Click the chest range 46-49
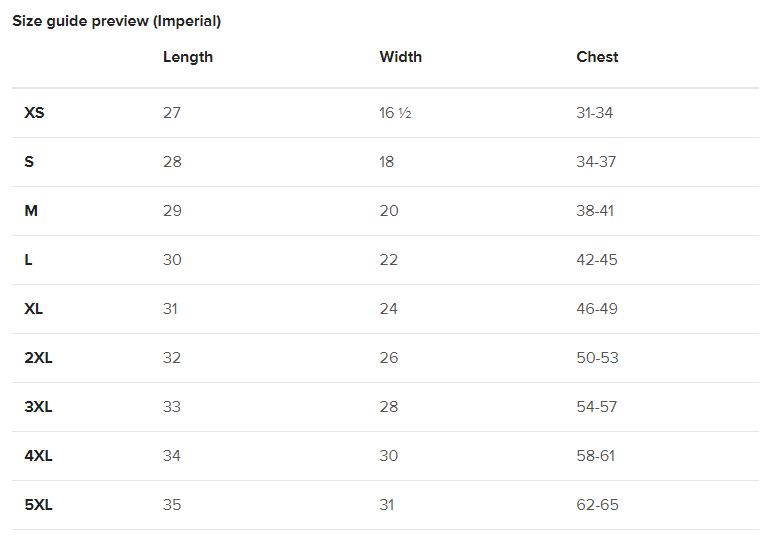The width and height of the screenshot is (767, 546). click(x=597, y=309)
